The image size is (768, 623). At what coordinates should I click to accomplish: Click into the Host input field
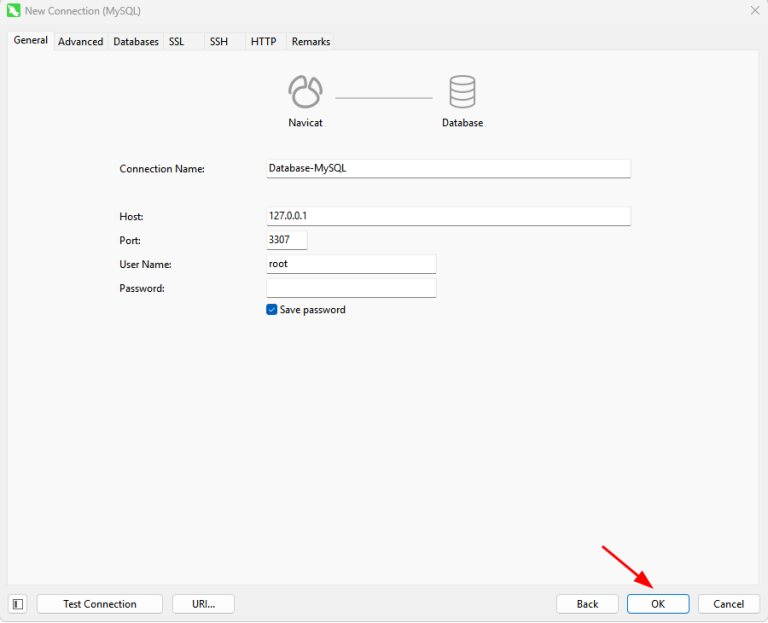[x=447, y=216]
